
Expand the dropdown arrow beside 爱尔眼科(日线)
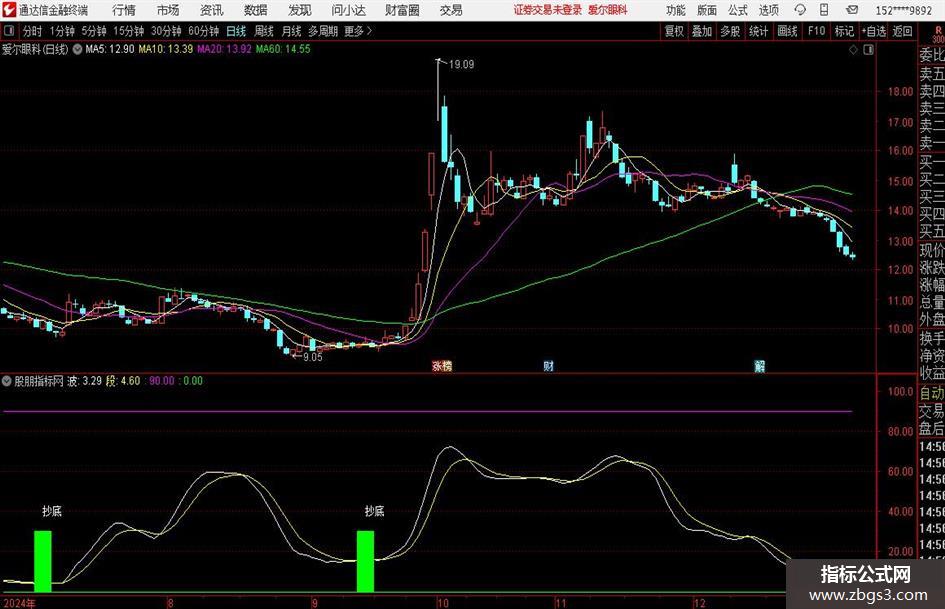pos(77,49)
